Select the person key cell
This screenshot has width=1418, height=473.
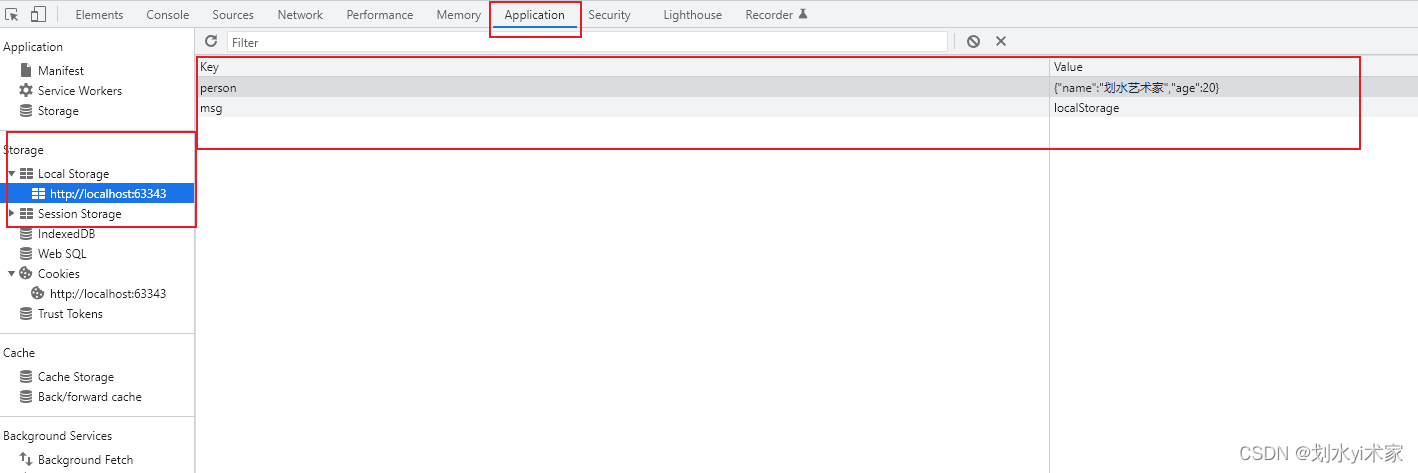pos(622,88)
